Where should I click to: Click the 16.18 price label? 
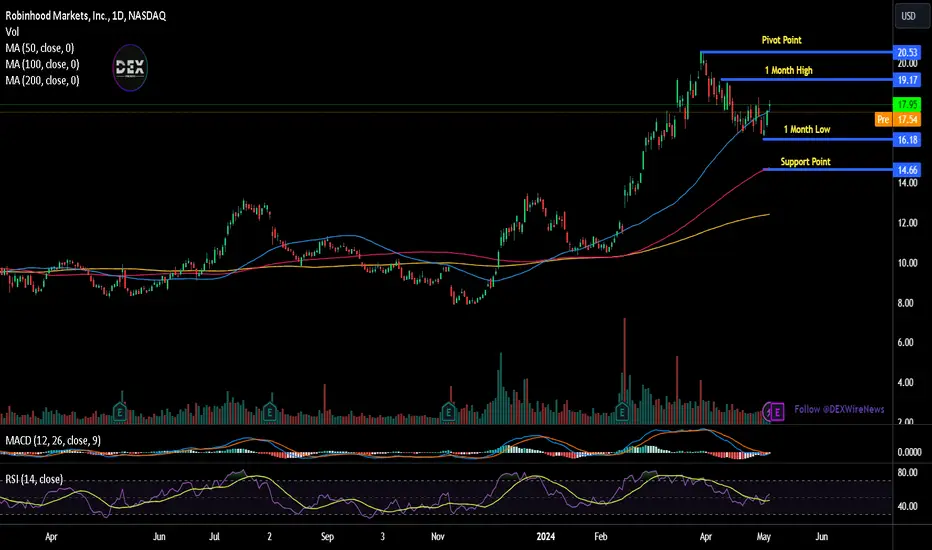(x=907, y=140)
